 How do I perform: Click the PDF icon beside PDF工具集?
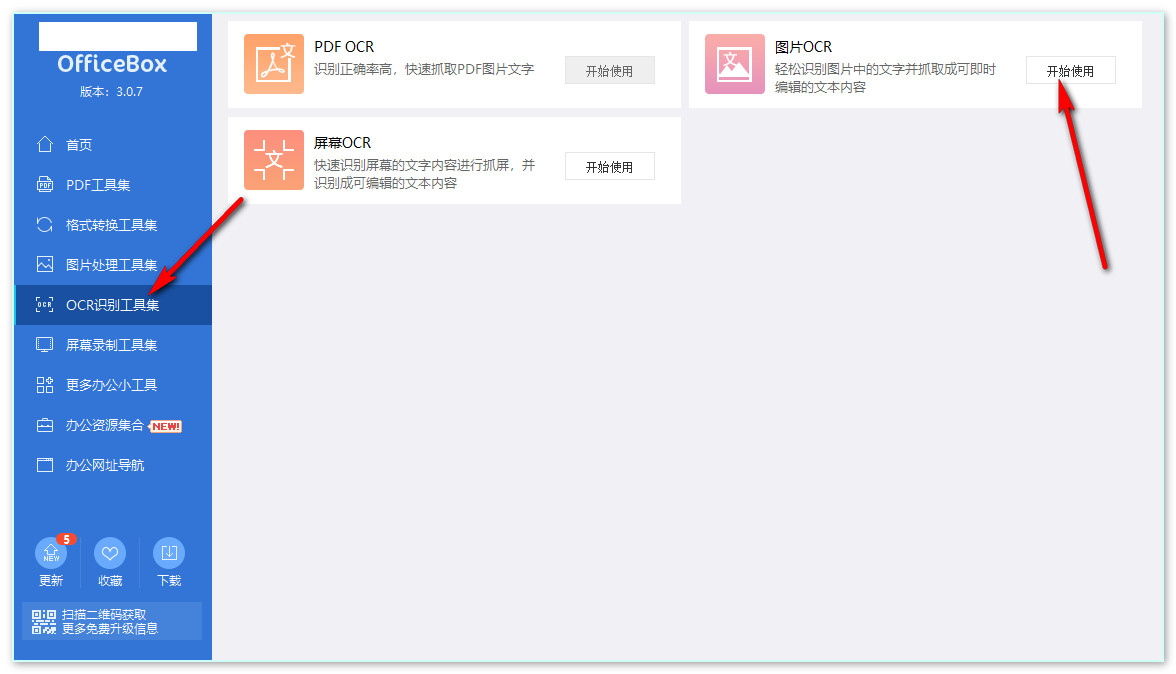(45, 184)
